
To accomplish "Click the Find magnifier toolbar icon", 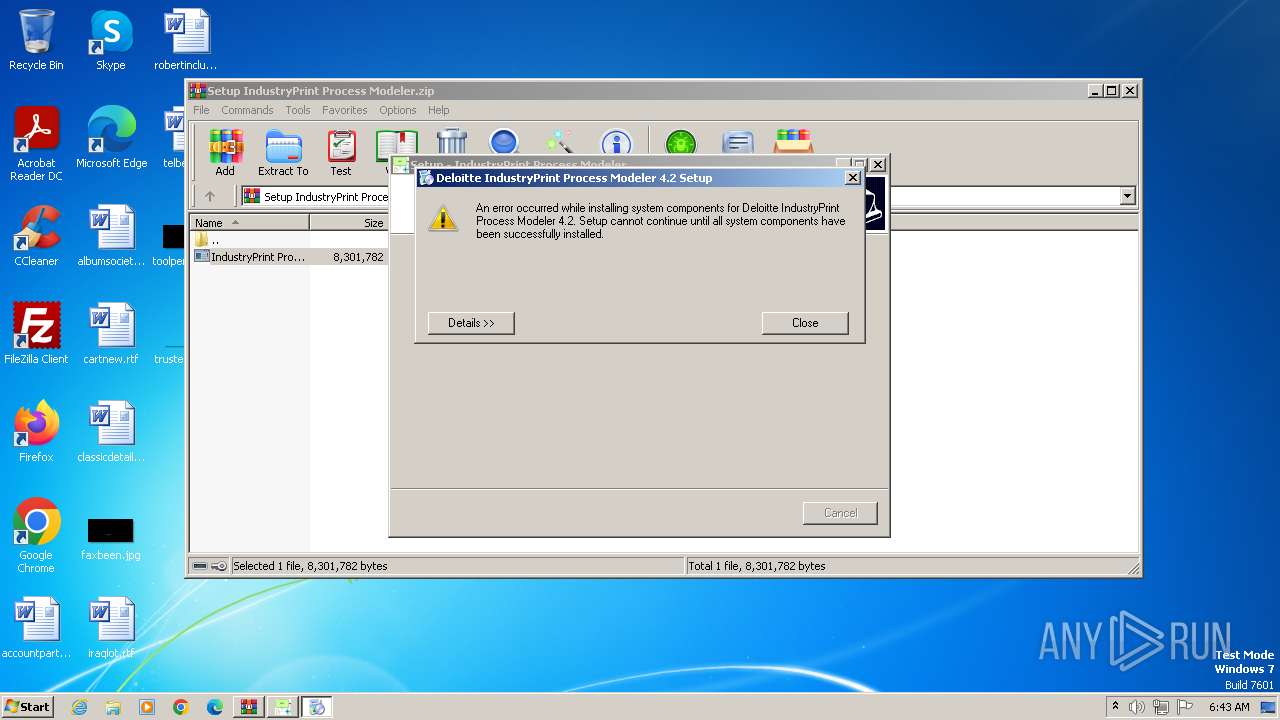I will point(504,142).
